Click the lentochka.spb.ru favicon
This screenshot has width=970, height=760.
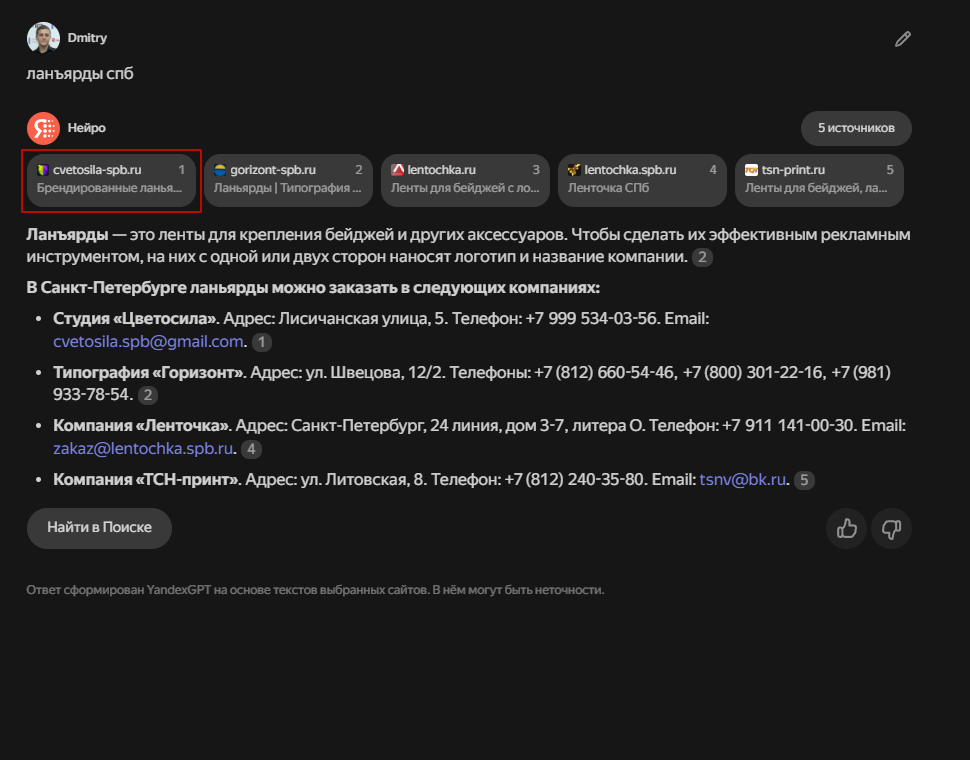click(x=574, y=170)
